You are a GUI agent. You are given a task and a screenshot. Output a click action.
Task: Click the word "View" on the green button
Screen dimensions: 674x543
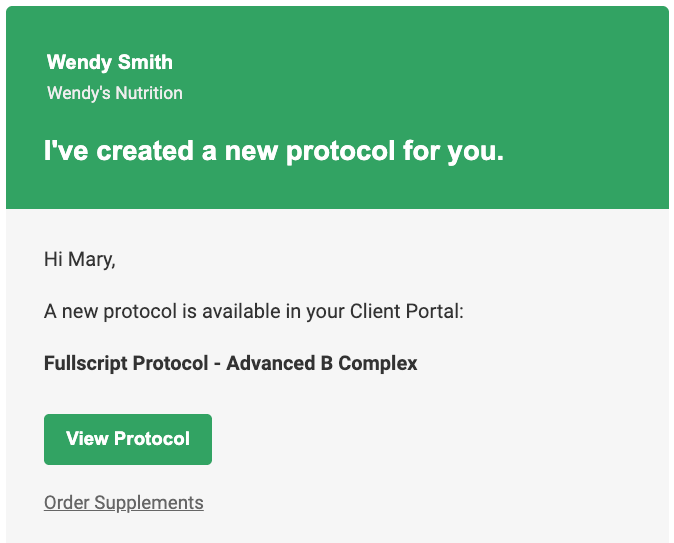87,439
